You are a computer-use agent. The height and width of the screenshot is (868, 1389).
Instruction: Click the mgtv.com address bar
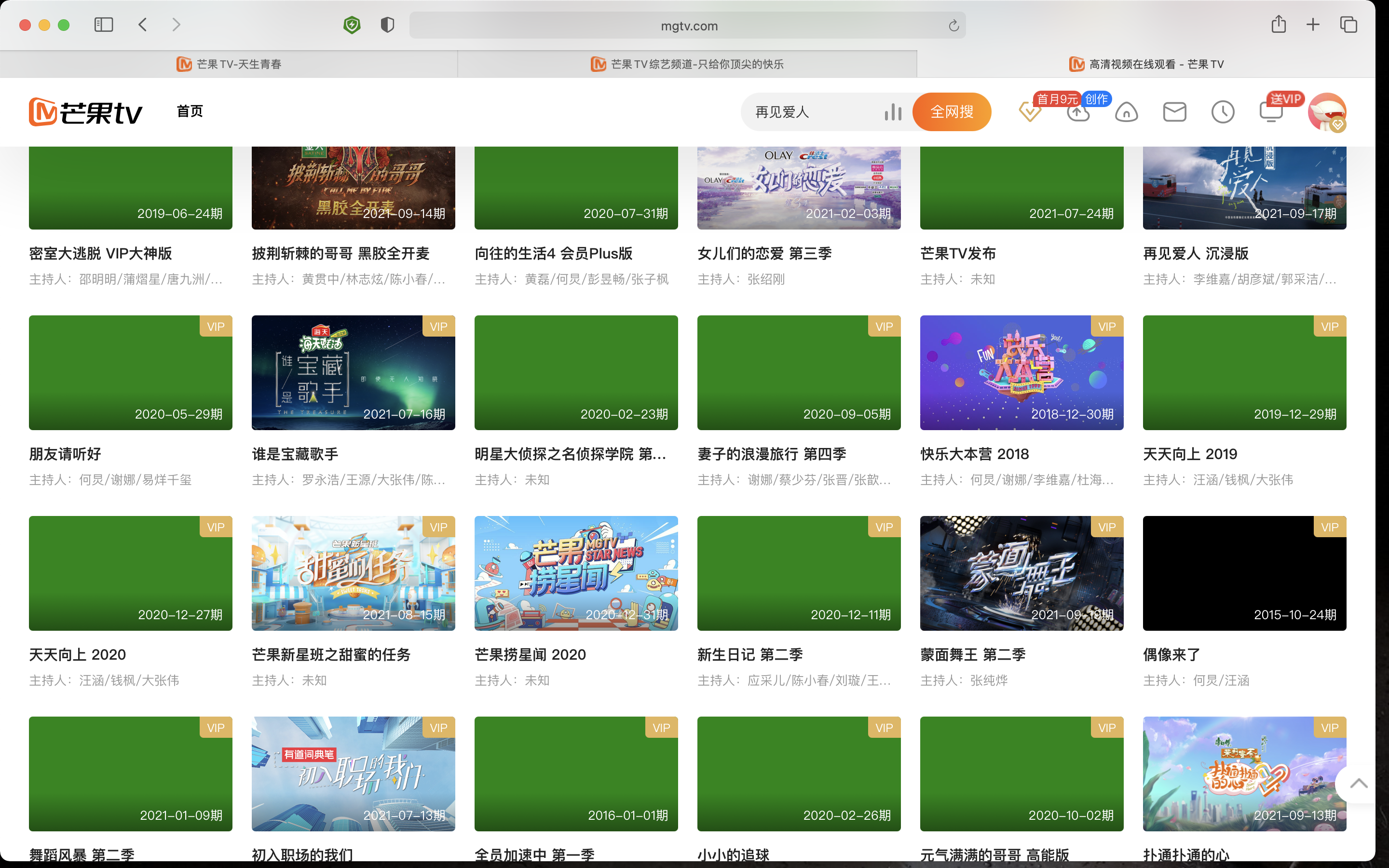click(688, 26)
